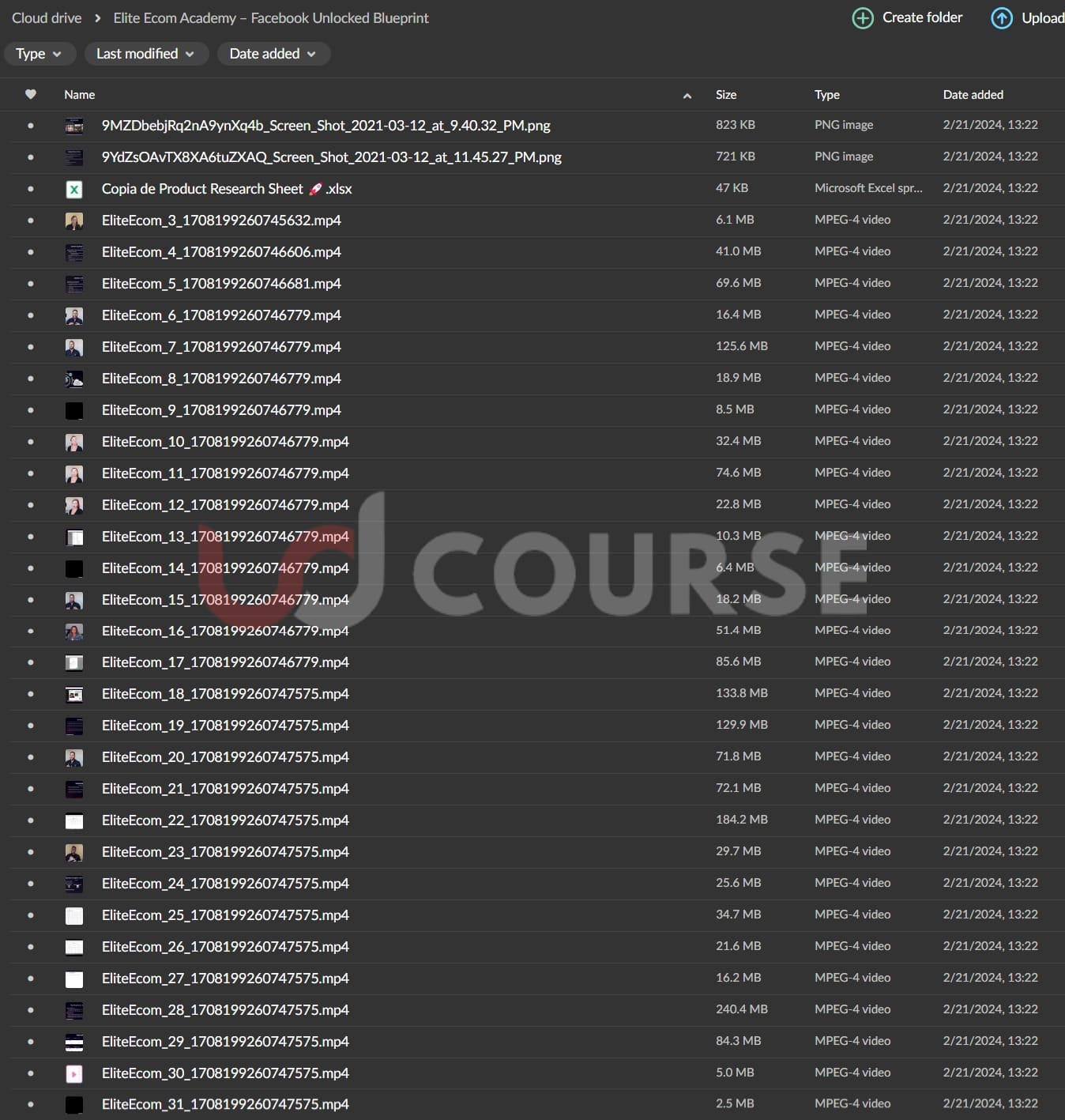The height and width of the screenshot is (1120, 1065).
Task: Click the Upload arrow icon
Action: tap(1001, 18)
